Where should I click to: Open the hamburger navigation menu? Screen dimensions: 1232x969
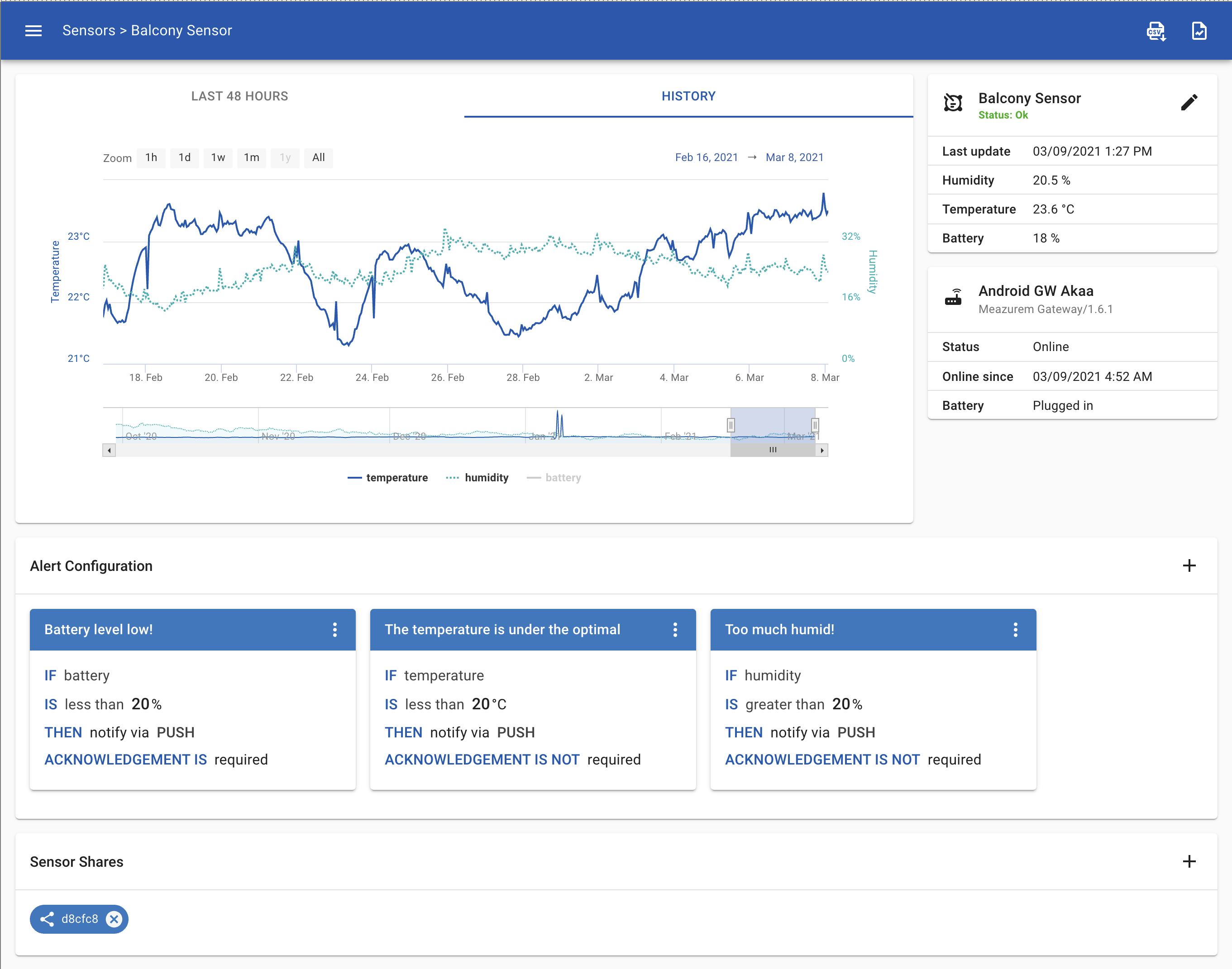tap(33, 31)
